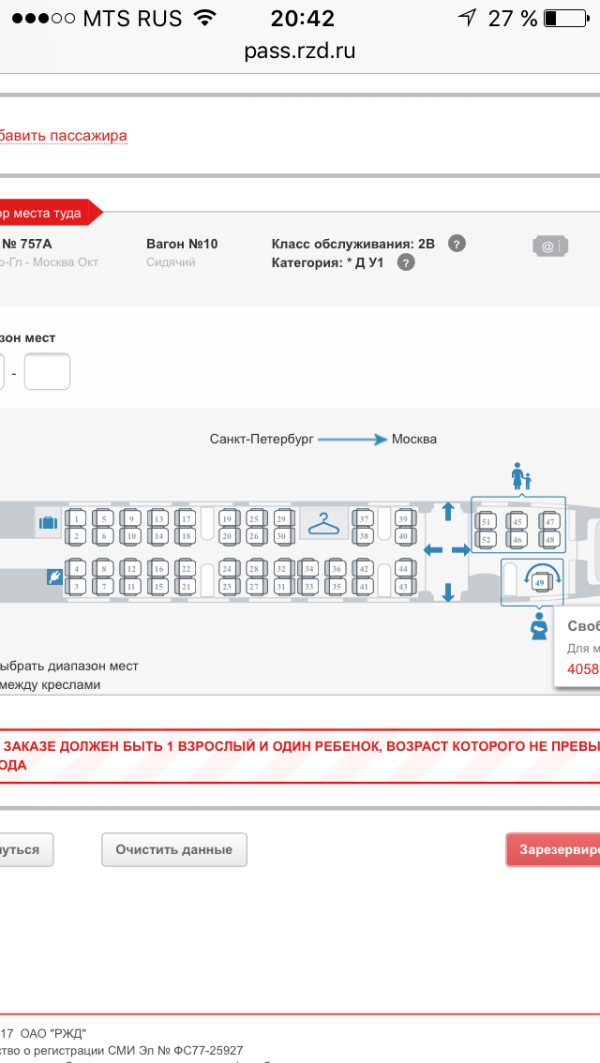Screen dimensions: 600x1063
Task: Click the luggage suitcase icon in carriage
Action: [47, 522]
